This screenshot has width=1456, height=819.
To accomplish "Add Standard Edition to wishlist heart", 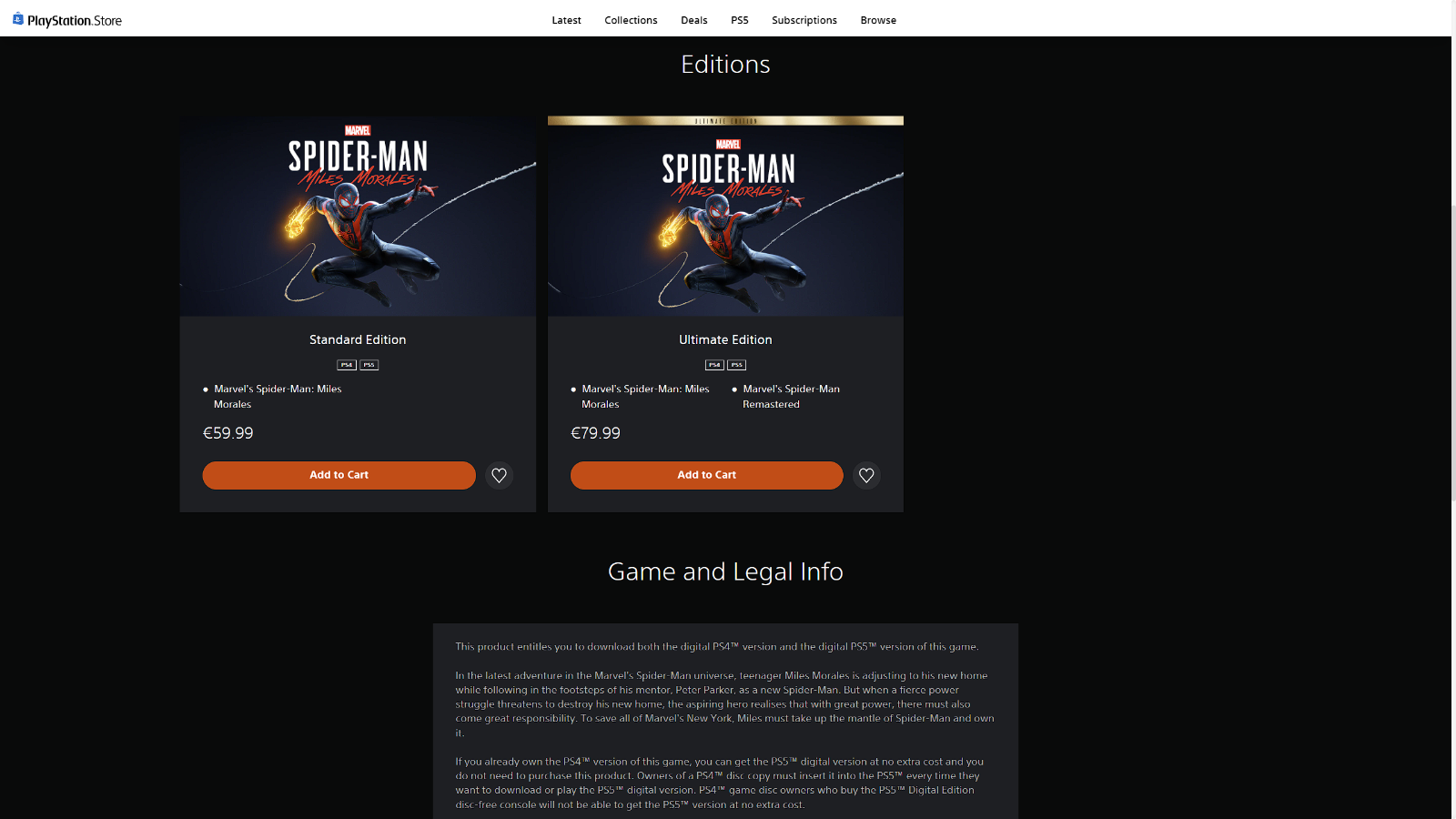I will pos(499,475).
